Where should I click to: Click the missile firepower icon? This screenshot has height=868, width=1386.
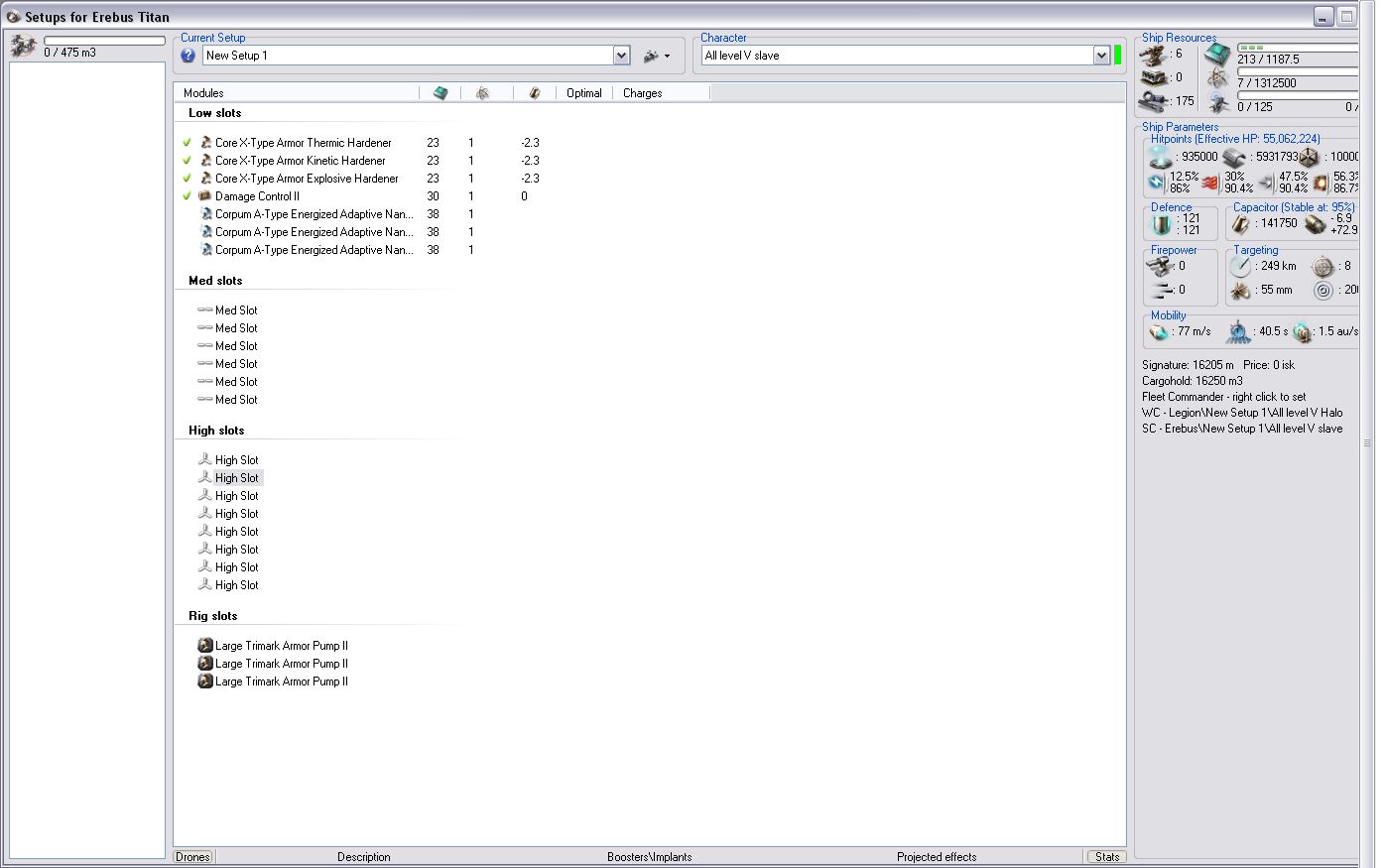pyautogui.click(x=1161, y=290)
